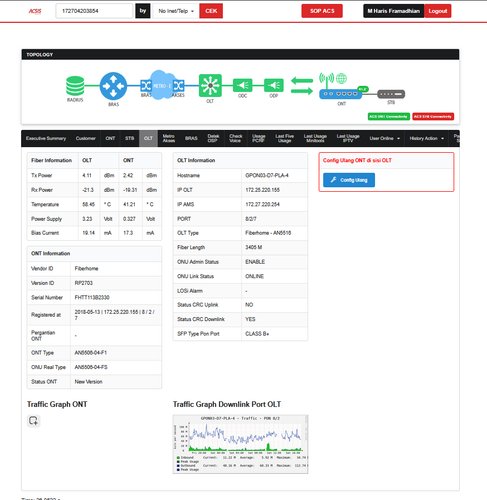
Task: Open the ONT tab
Action: 110,138
